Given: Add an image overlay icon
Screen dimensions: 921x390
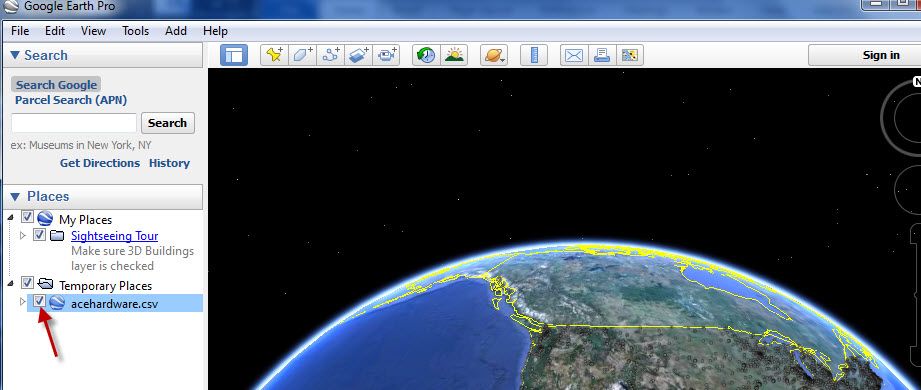Looking at the screenshot, I should point(358,55).
